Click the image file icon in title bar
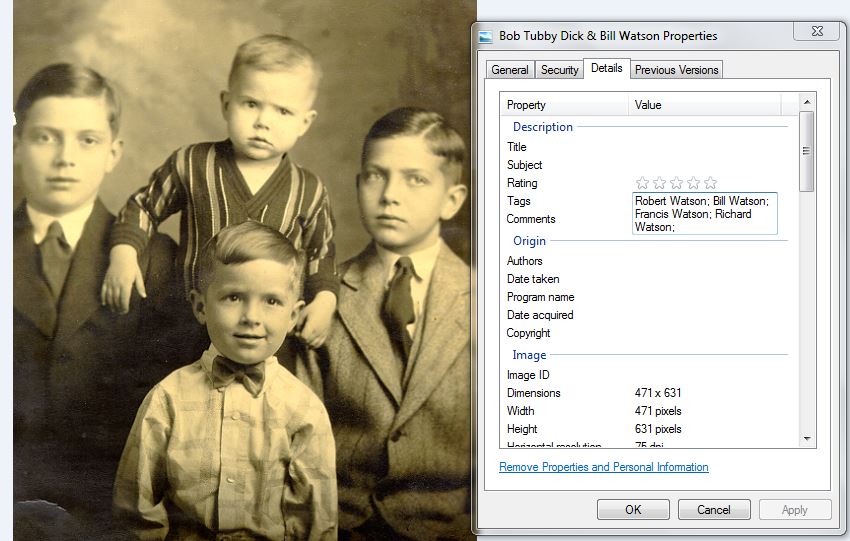Image resolution: width=850 pixels, height=541 pixels. click(487, 36)
